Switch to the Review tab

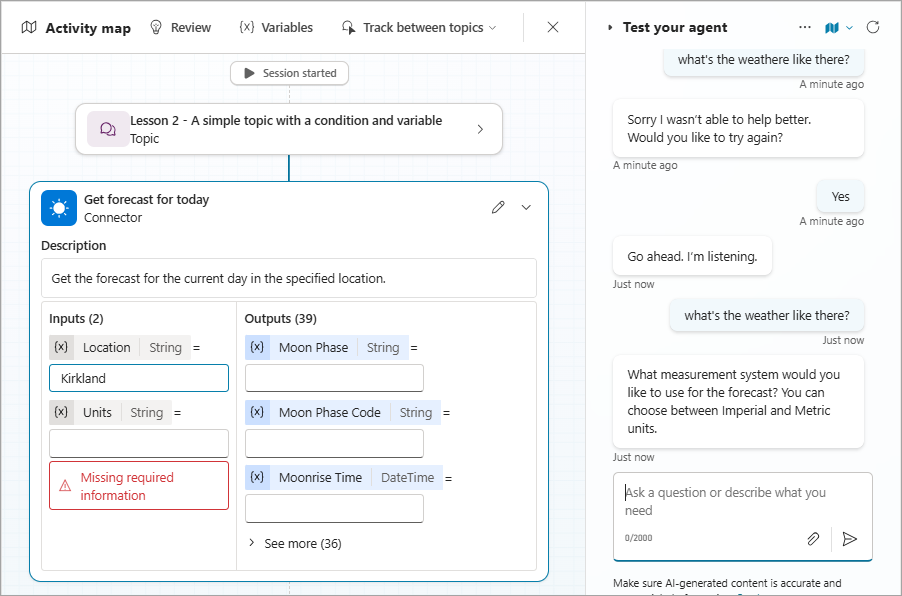pos(180,27)
